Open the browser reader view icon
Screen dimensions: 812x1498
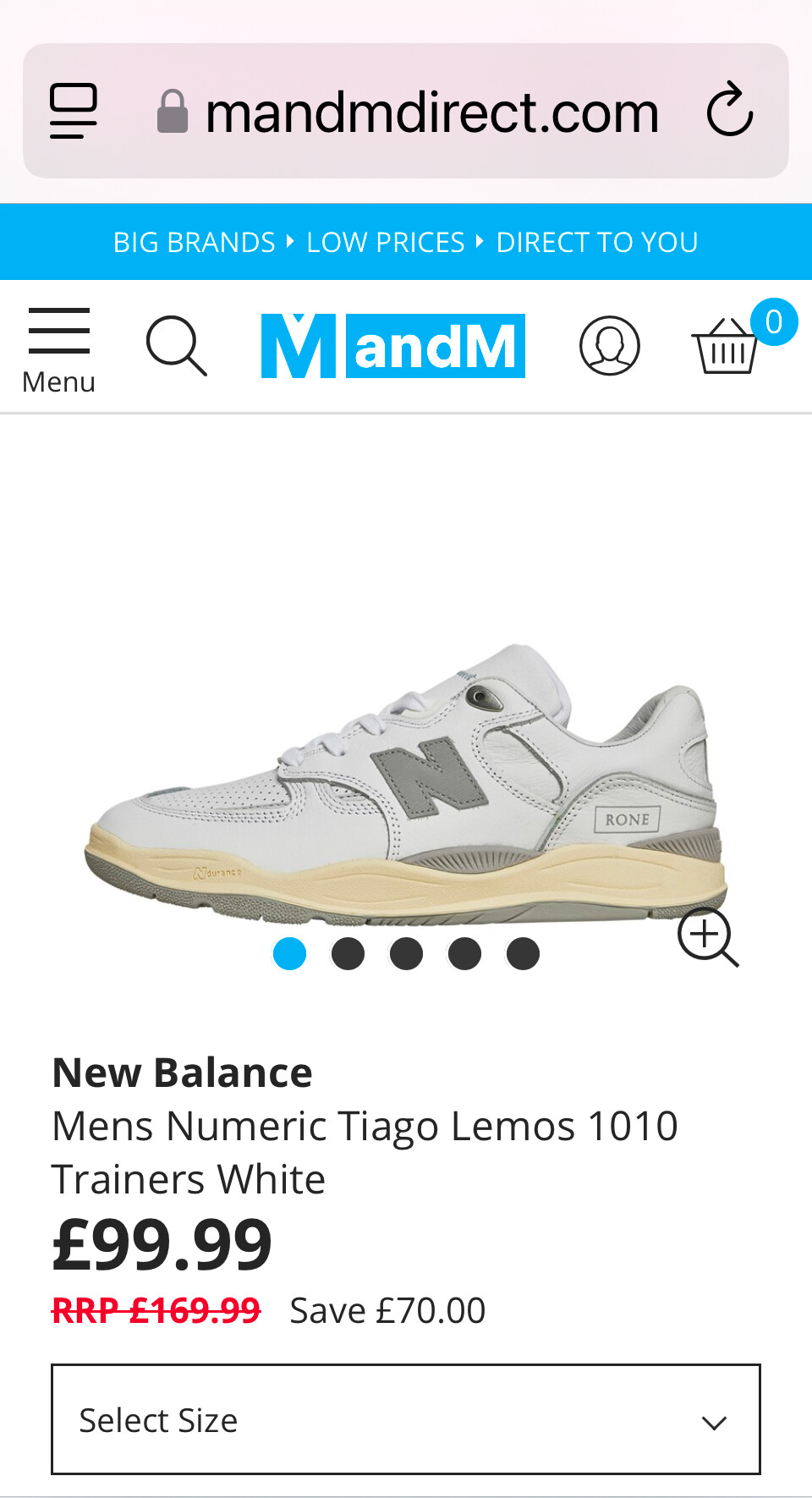74,111
